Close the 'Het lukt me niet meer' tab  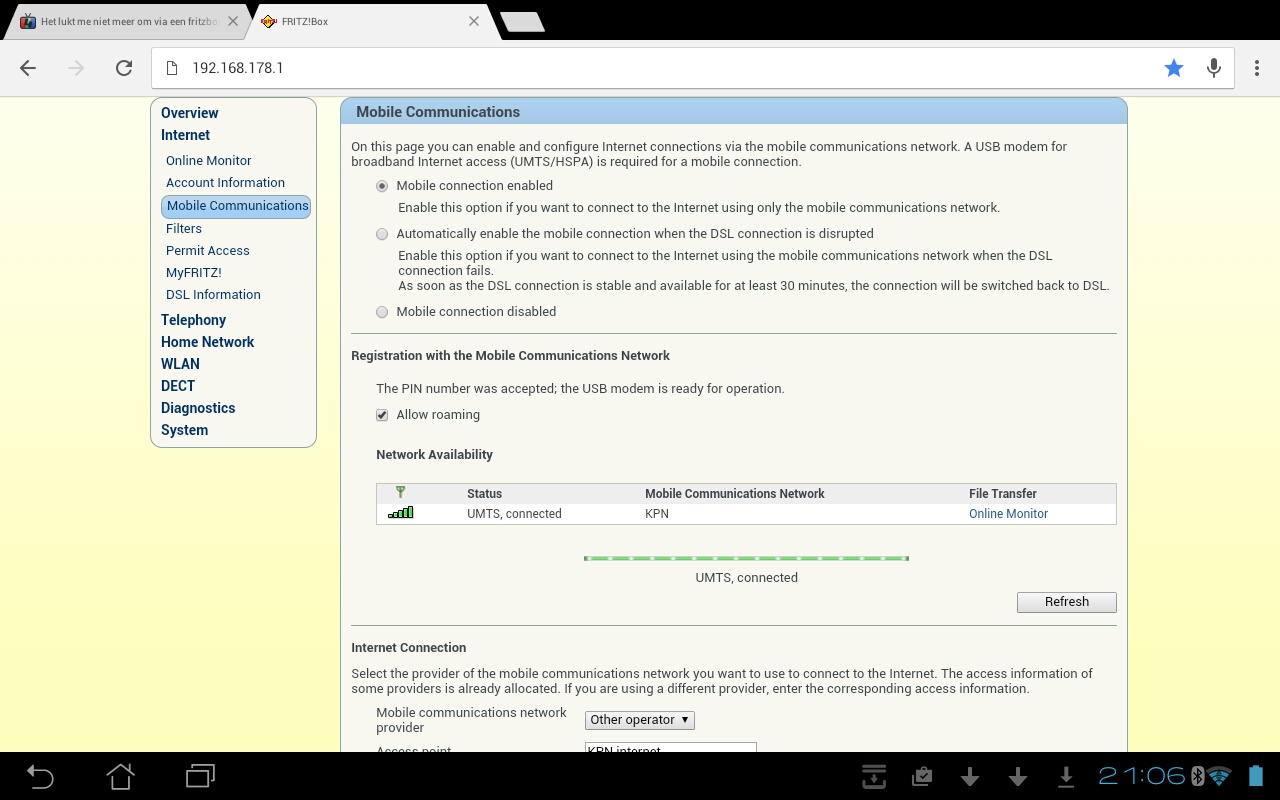point(233,21)
